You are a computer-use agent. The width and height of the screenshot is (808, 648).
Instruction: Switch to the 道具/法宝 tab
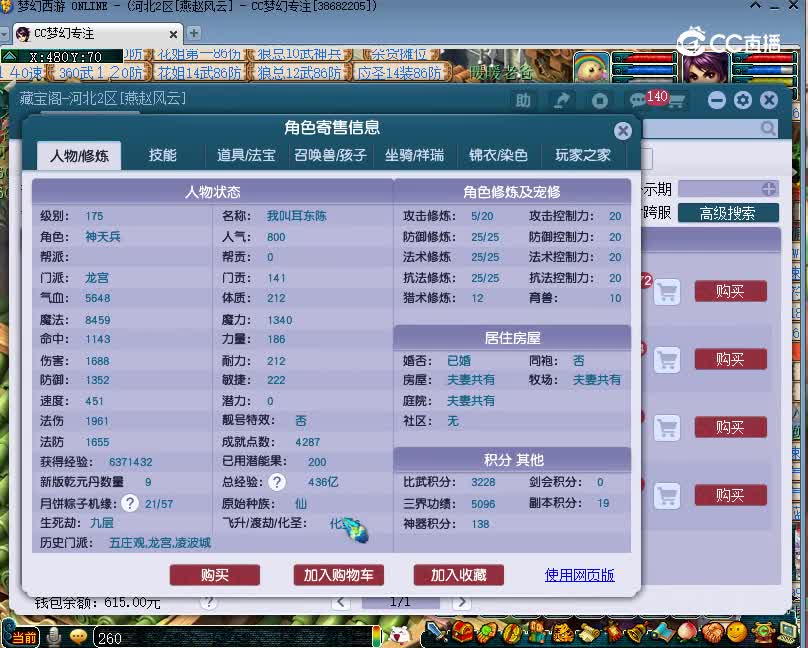[x=246, y=155]
